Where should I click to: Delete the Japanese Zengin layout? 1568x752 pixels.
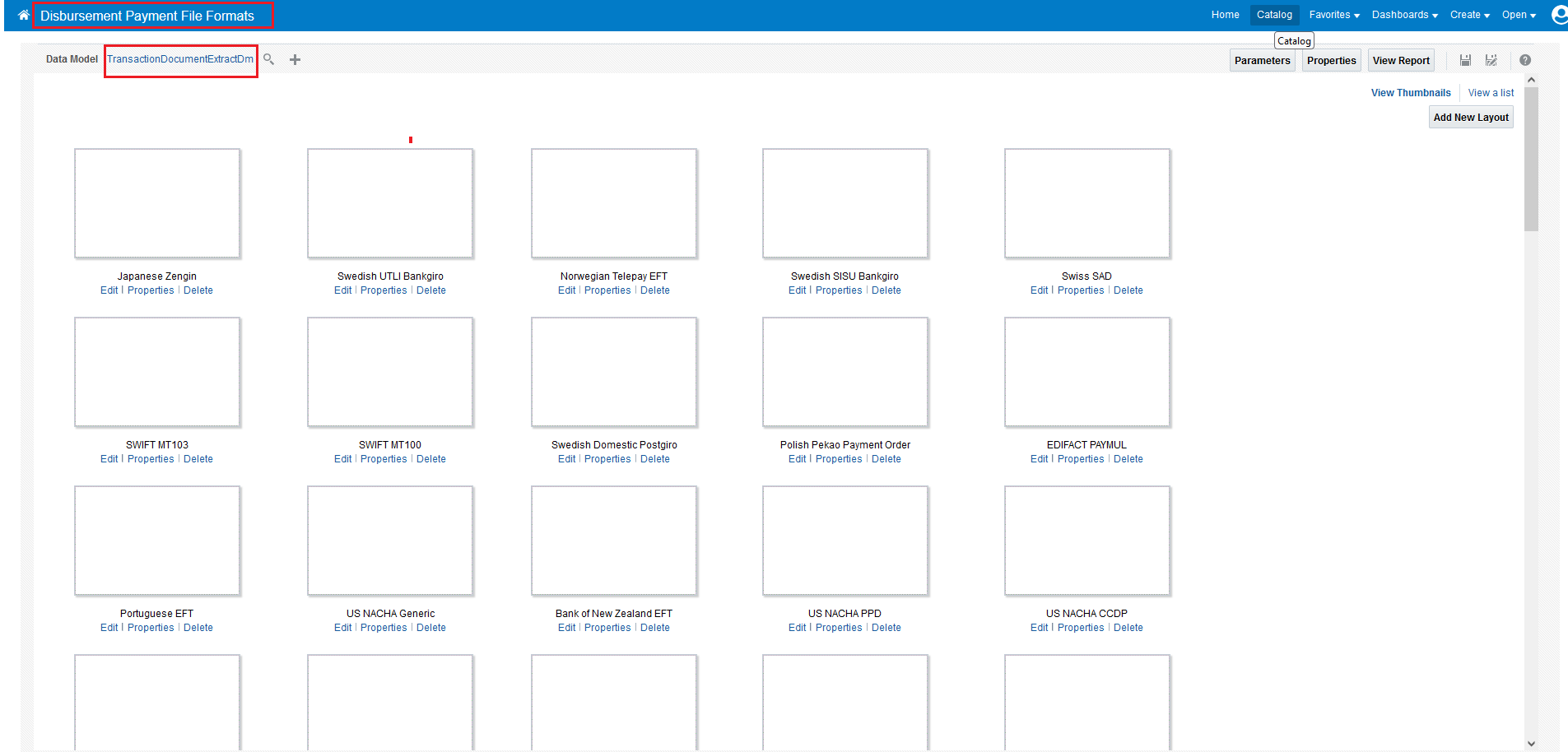[x=198, y=290]
